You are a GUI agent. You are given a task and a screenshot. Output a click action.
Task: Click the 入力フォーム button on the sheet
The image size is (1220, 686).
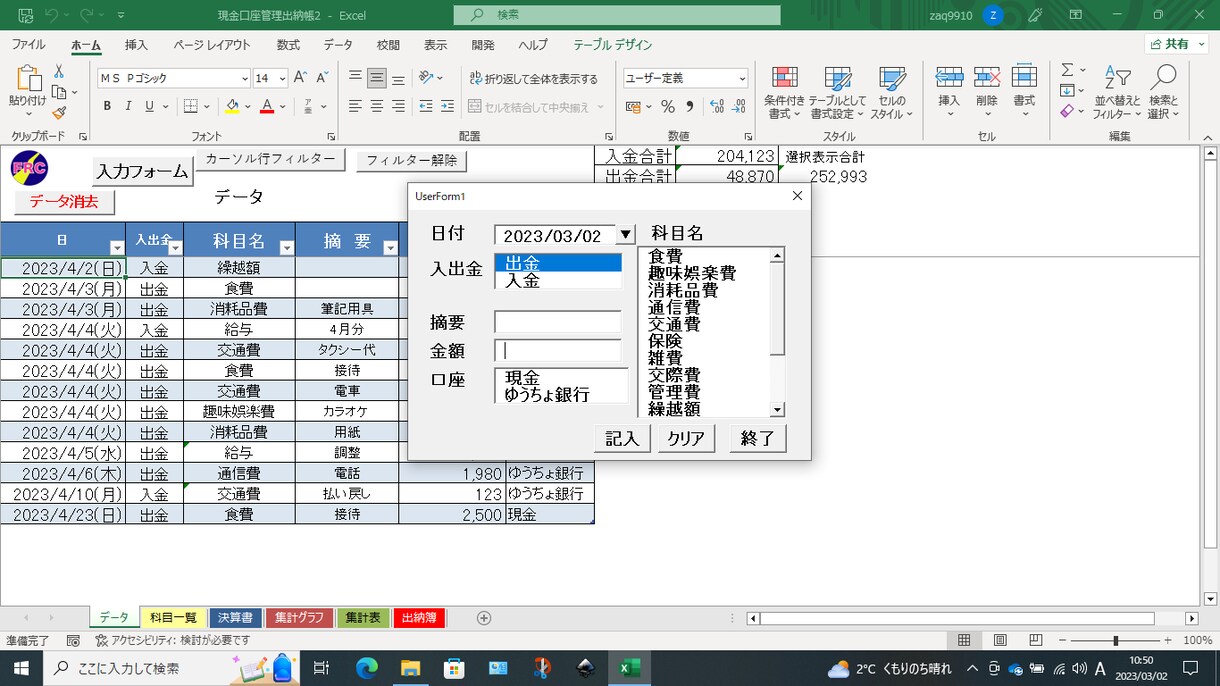pos(142,172)
